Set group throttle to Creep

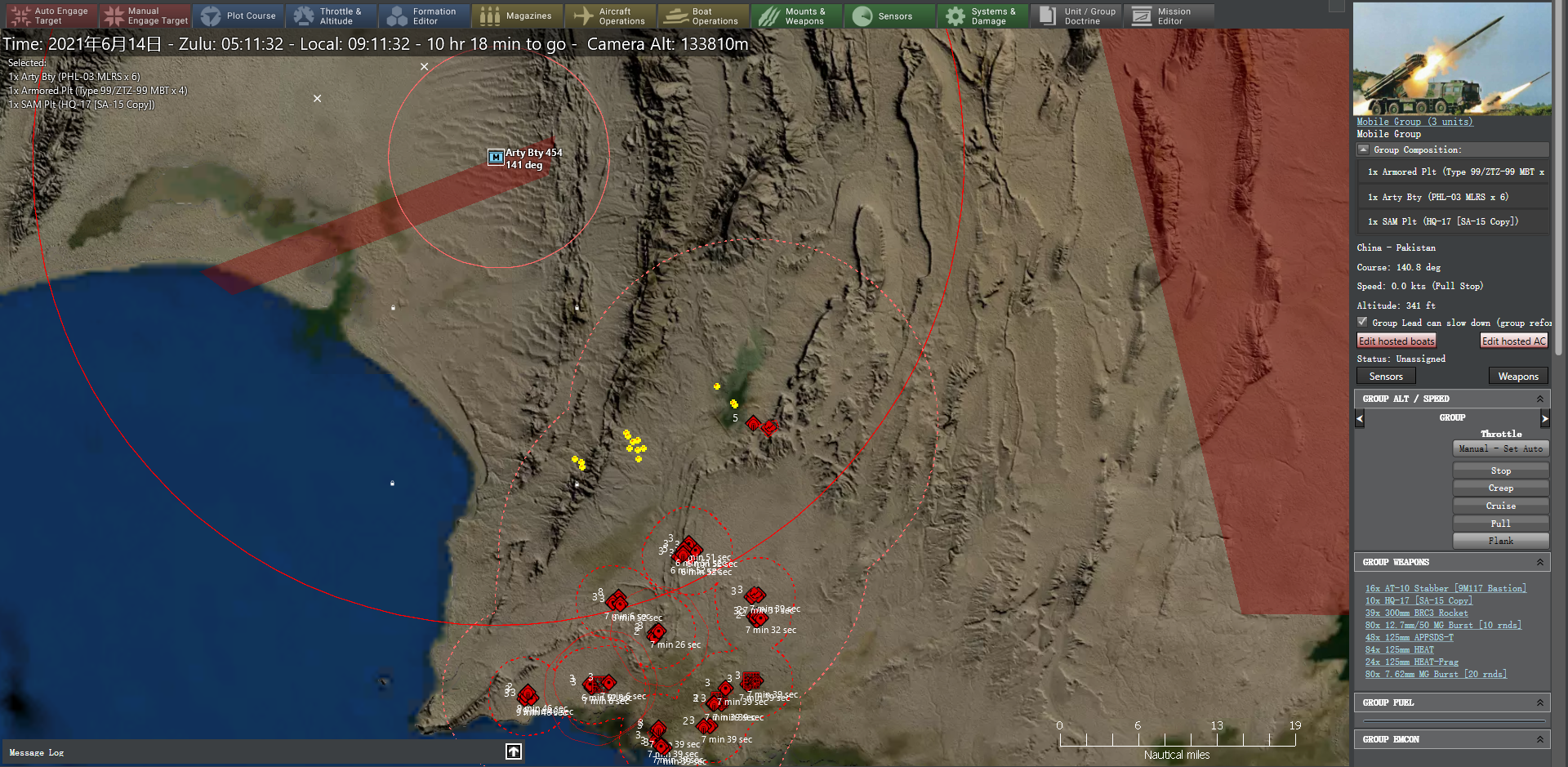point(1501,488)
